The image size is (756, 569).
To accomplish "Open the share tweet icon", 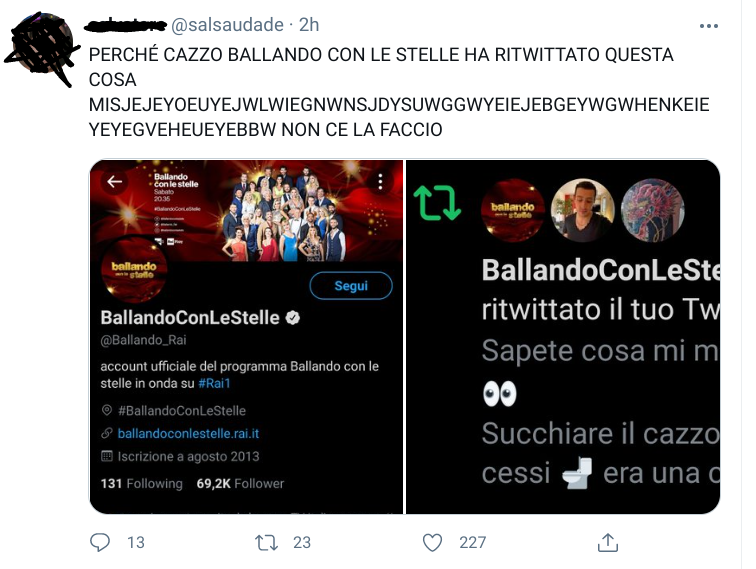I will coord(608,542).
